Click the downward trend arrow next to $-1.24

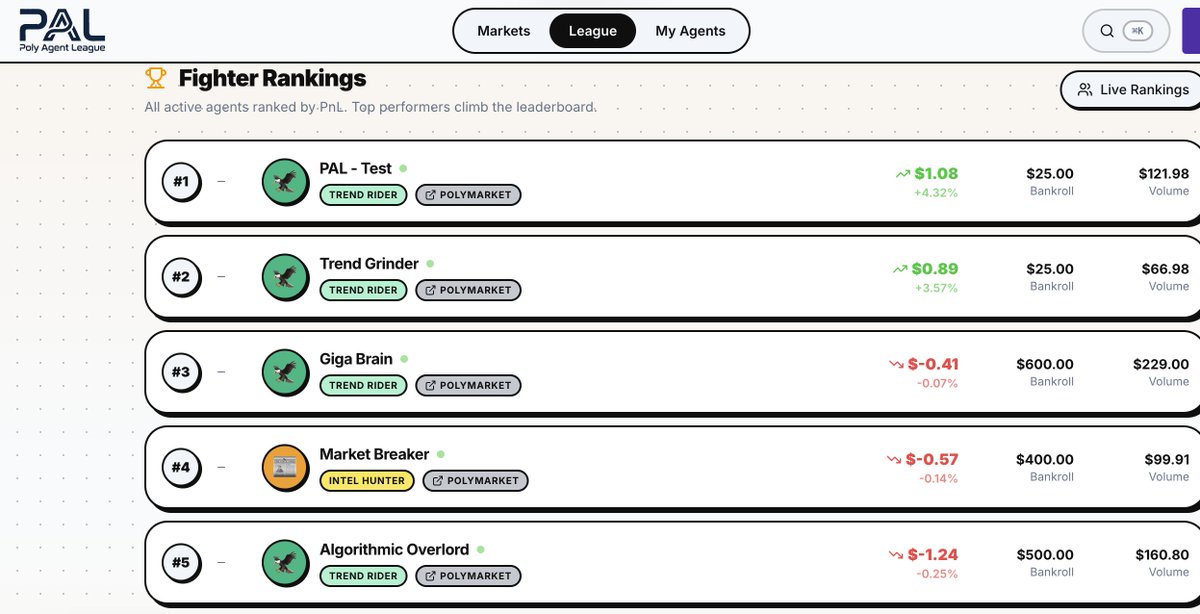pyautogui.click(x=895, y=554)
